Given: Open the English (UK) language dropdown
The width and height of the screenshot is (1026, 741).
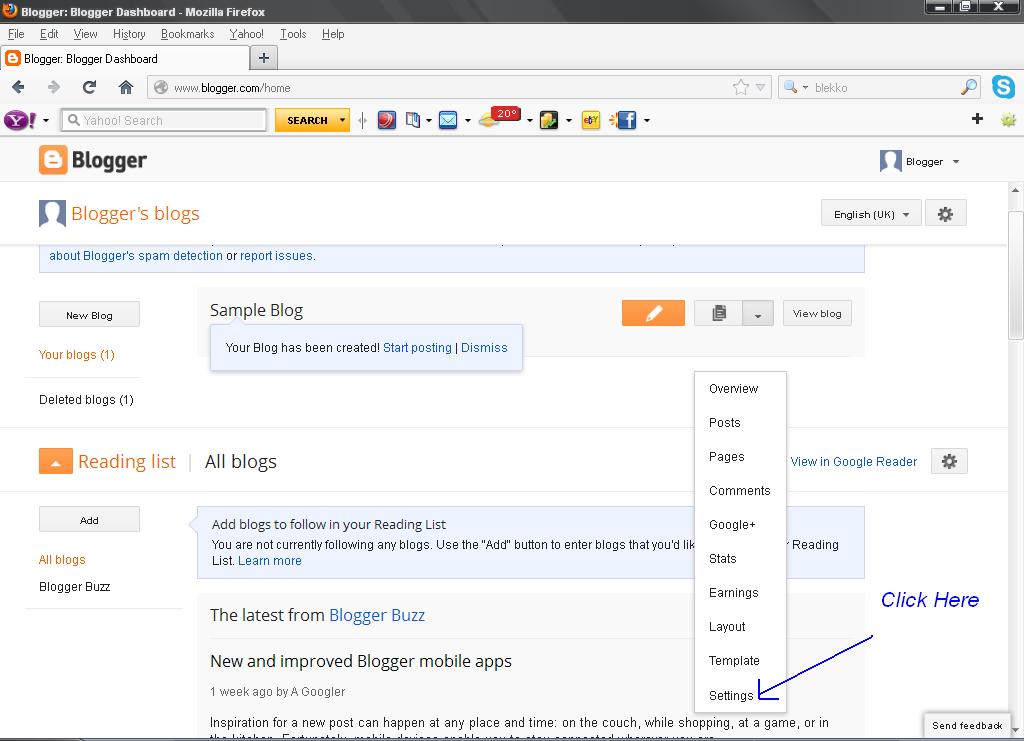Looking at the screenshot, I should click(x=871, y=214).
